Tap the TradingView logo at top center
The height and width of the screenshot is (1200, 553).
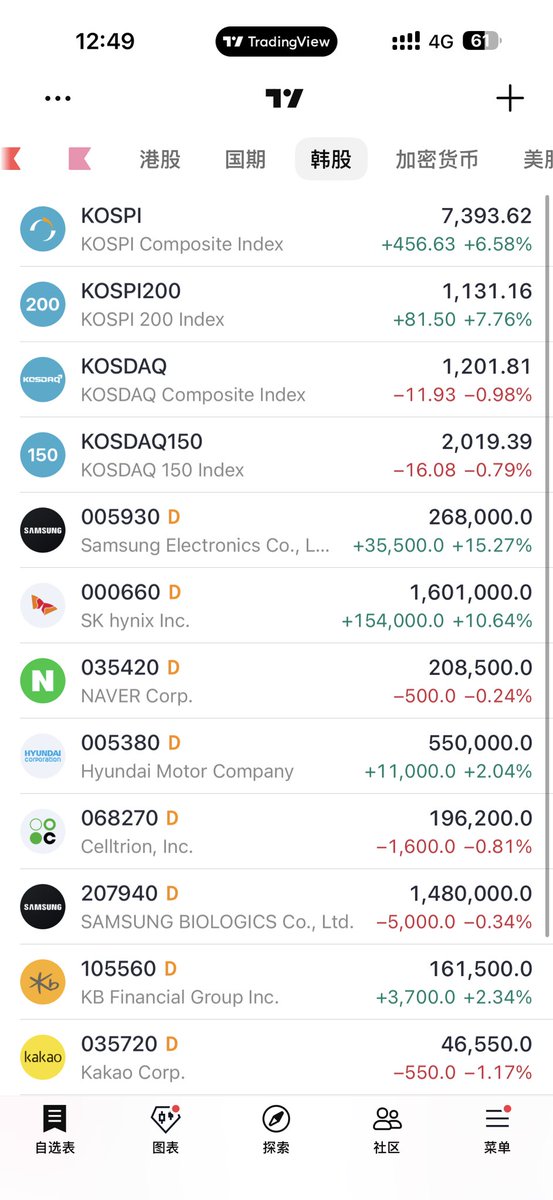284,98
